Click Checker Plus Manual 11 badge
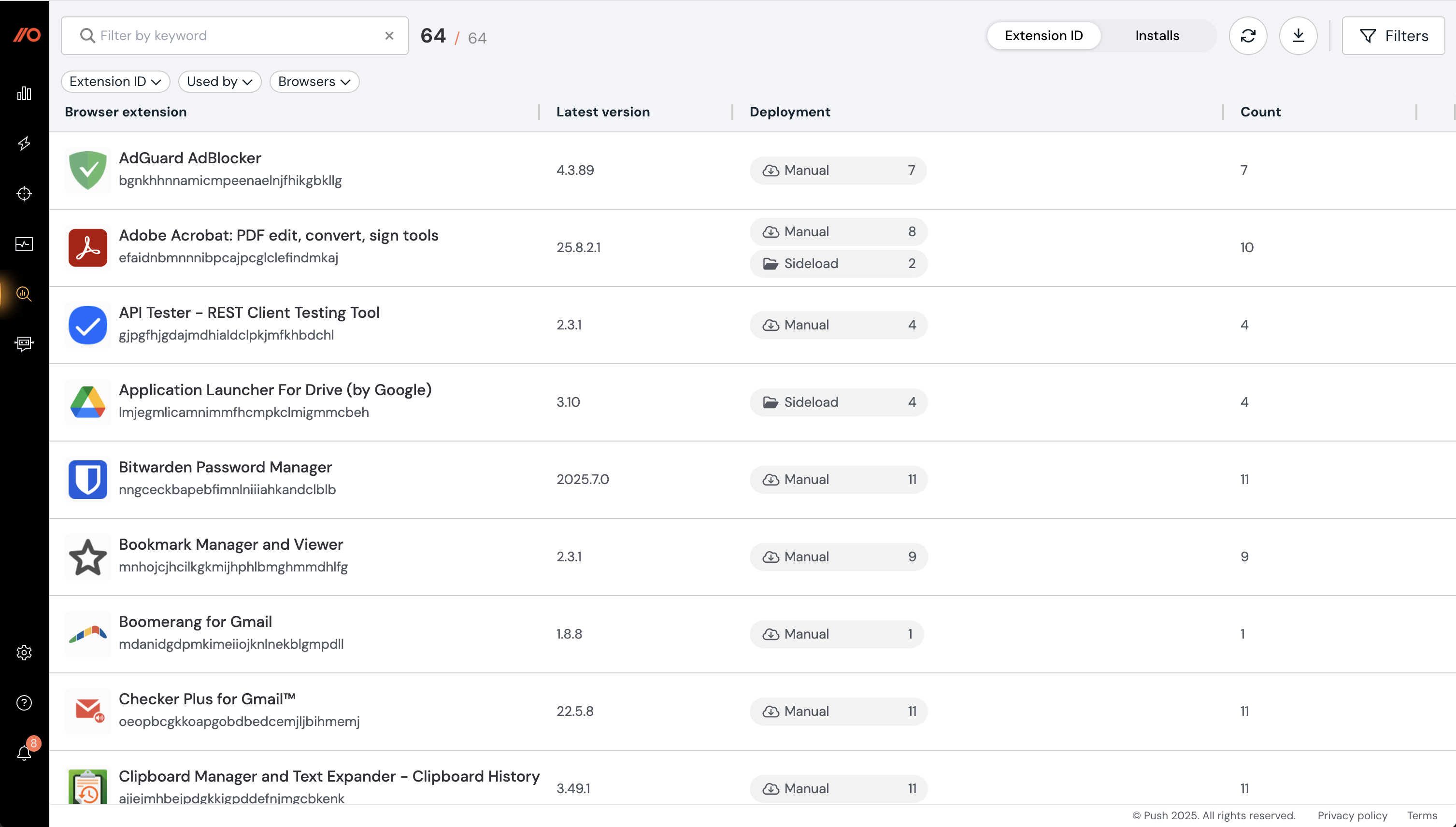The width and height of the screenshot is (1456, 827). click(x=838, y=711)
